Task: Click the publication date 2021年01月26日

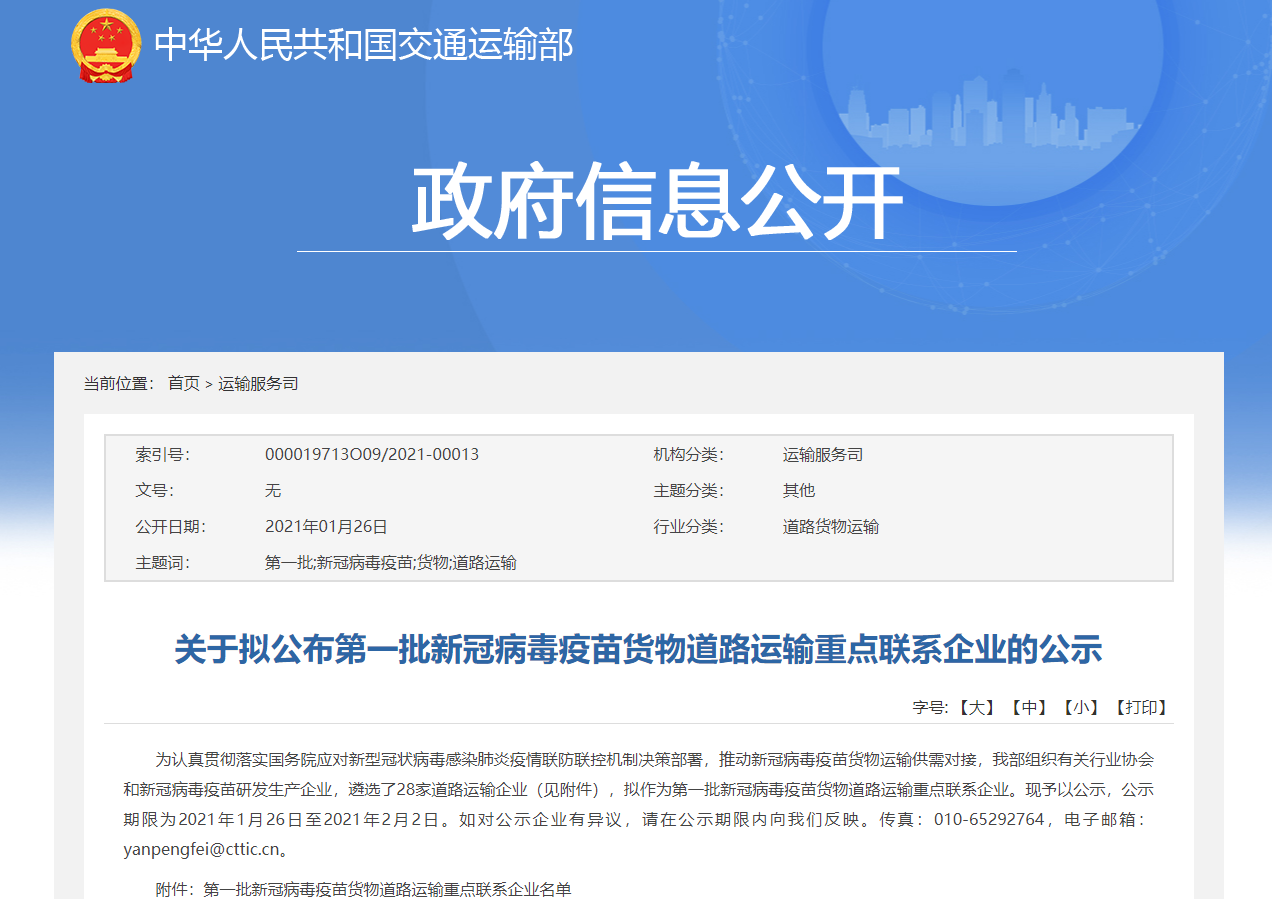Action: 325,526
